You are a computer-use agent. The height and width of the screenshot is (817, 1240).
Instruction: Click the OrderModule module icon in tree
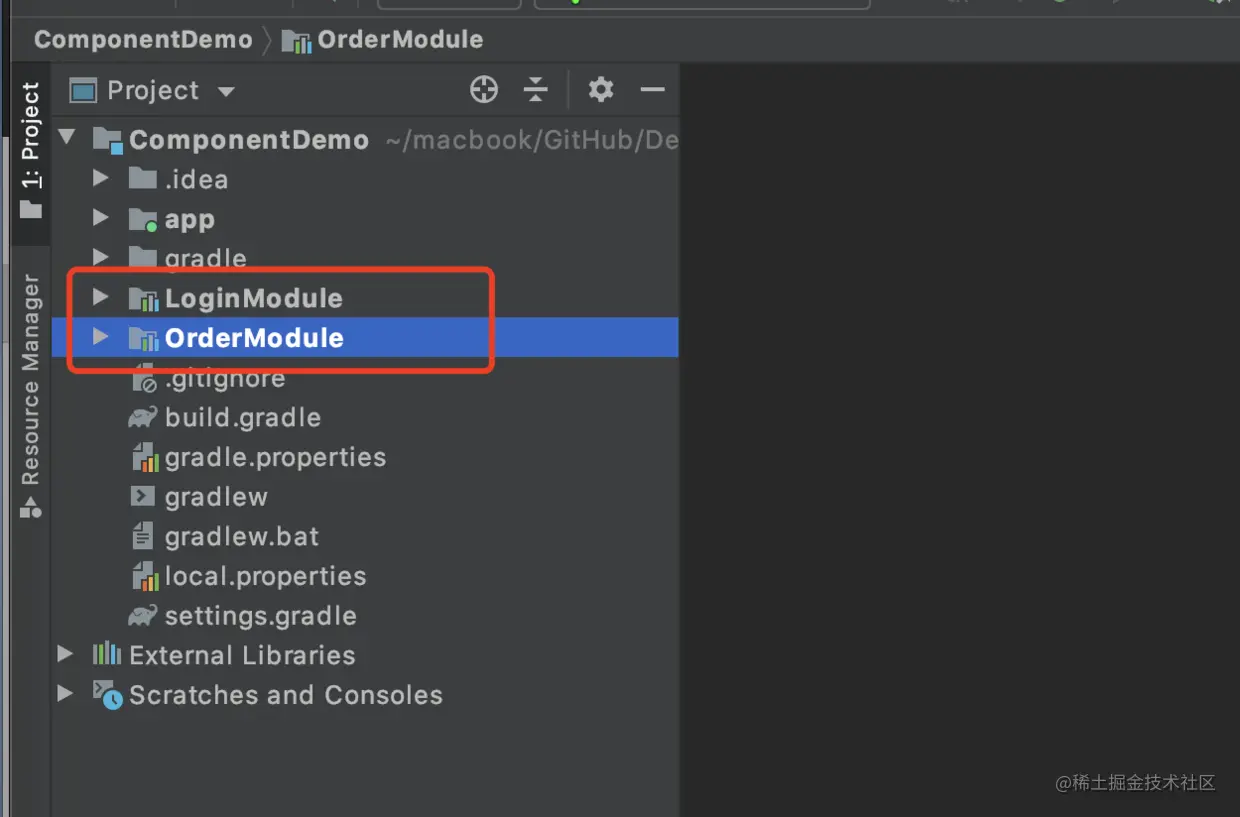(144, 338)
